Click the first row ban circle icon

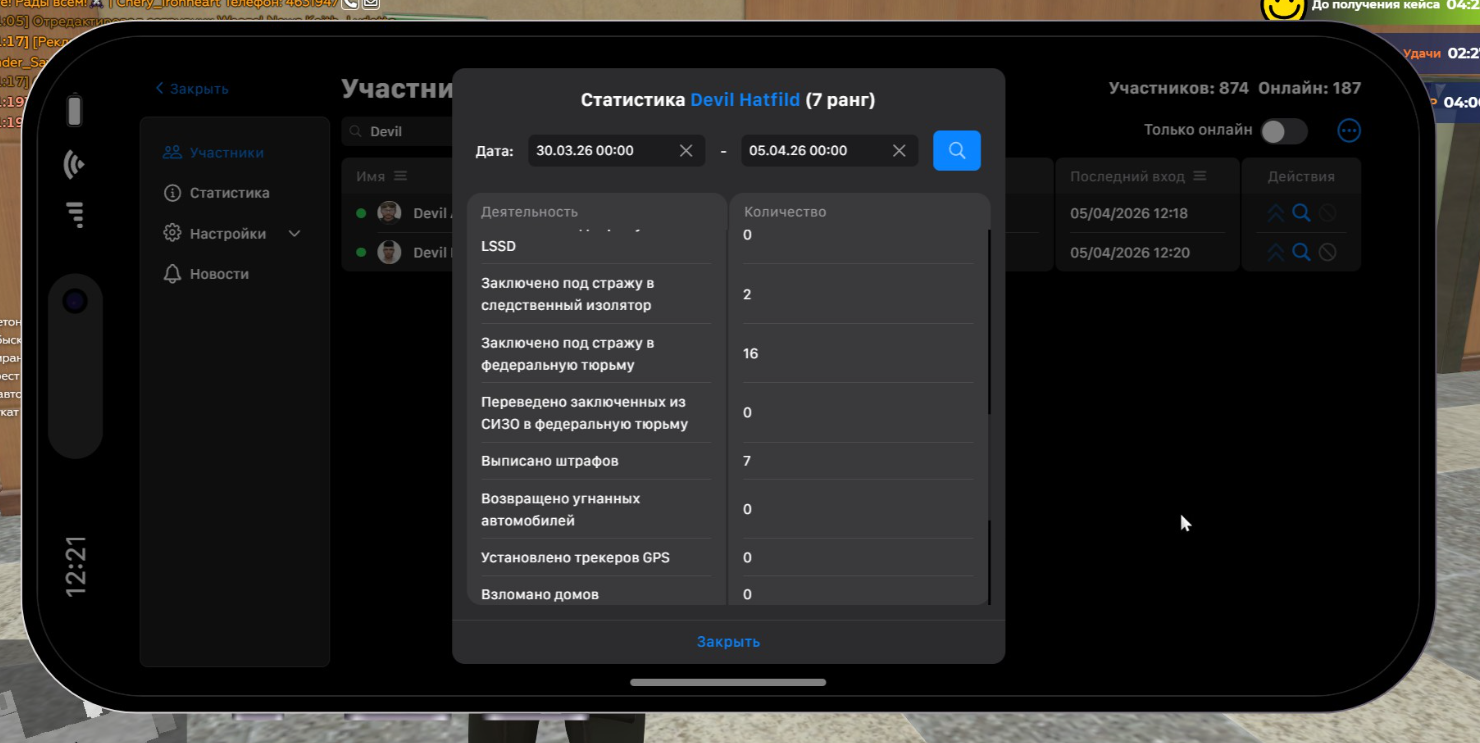[1327, 213]
